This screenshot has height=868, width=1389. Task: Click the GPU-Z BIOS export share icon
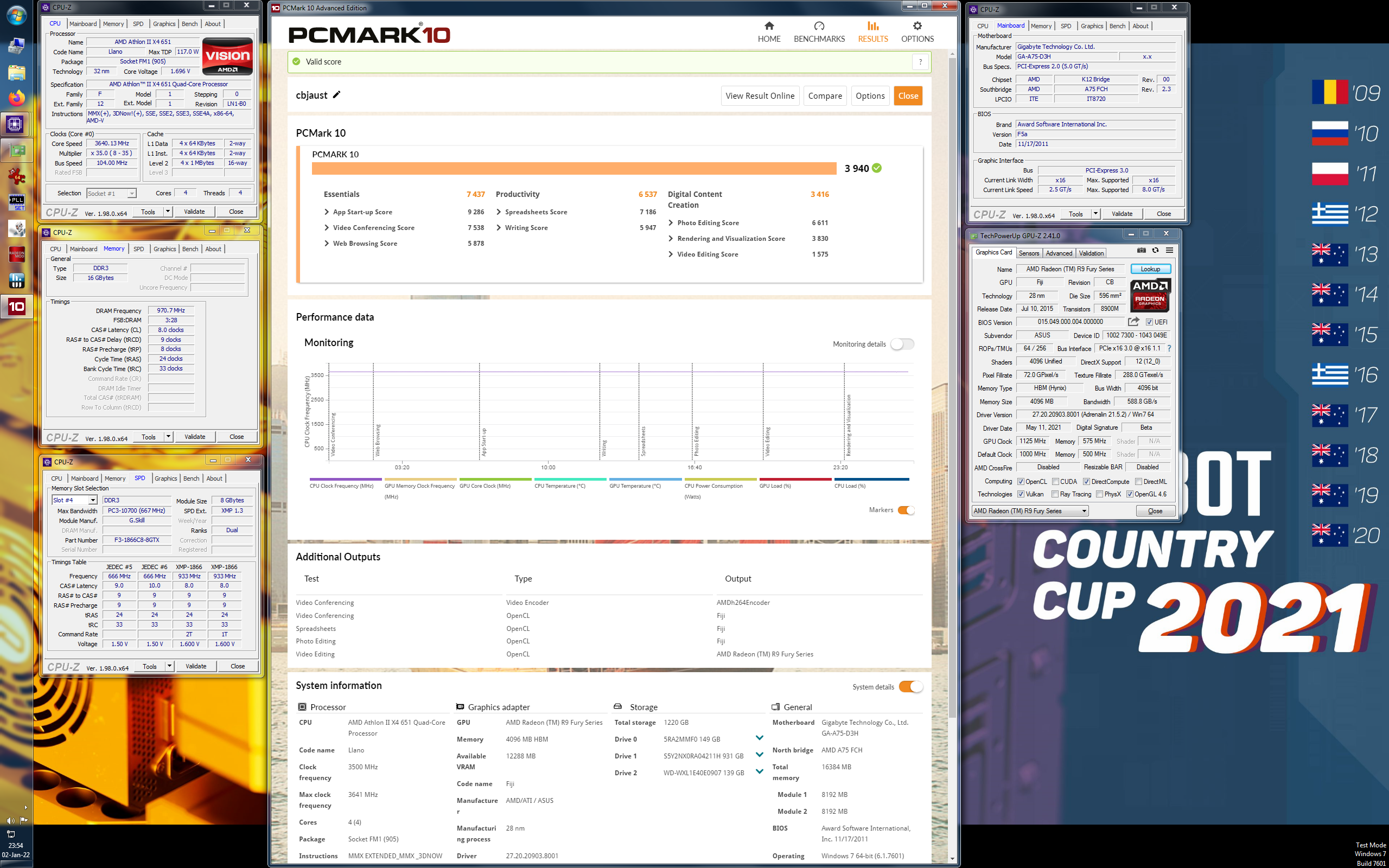pyautogui.click(x=1133, y=322)
